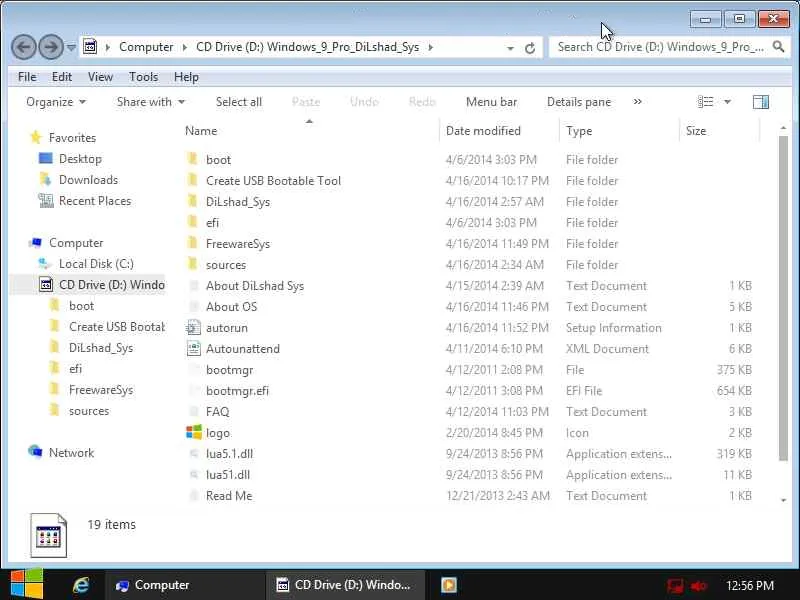
Task: Open the View menu
Action: pyautogui.click(x=100, y=77)
